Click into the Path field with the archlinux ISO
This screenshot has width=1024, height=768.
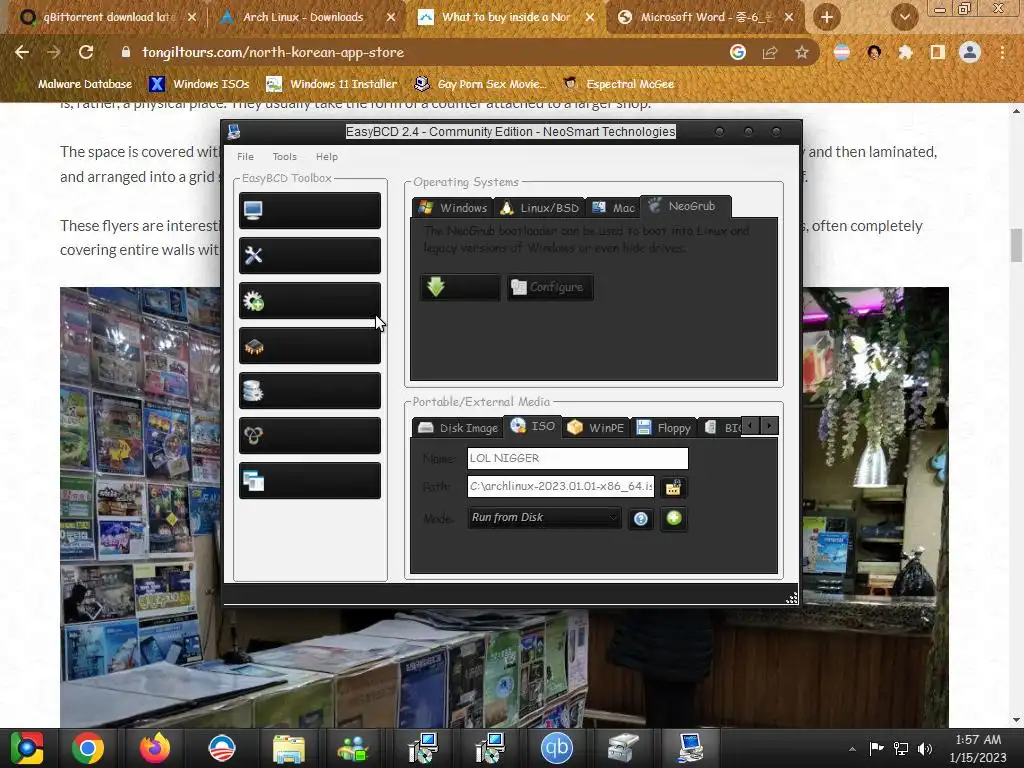[561, 487]
